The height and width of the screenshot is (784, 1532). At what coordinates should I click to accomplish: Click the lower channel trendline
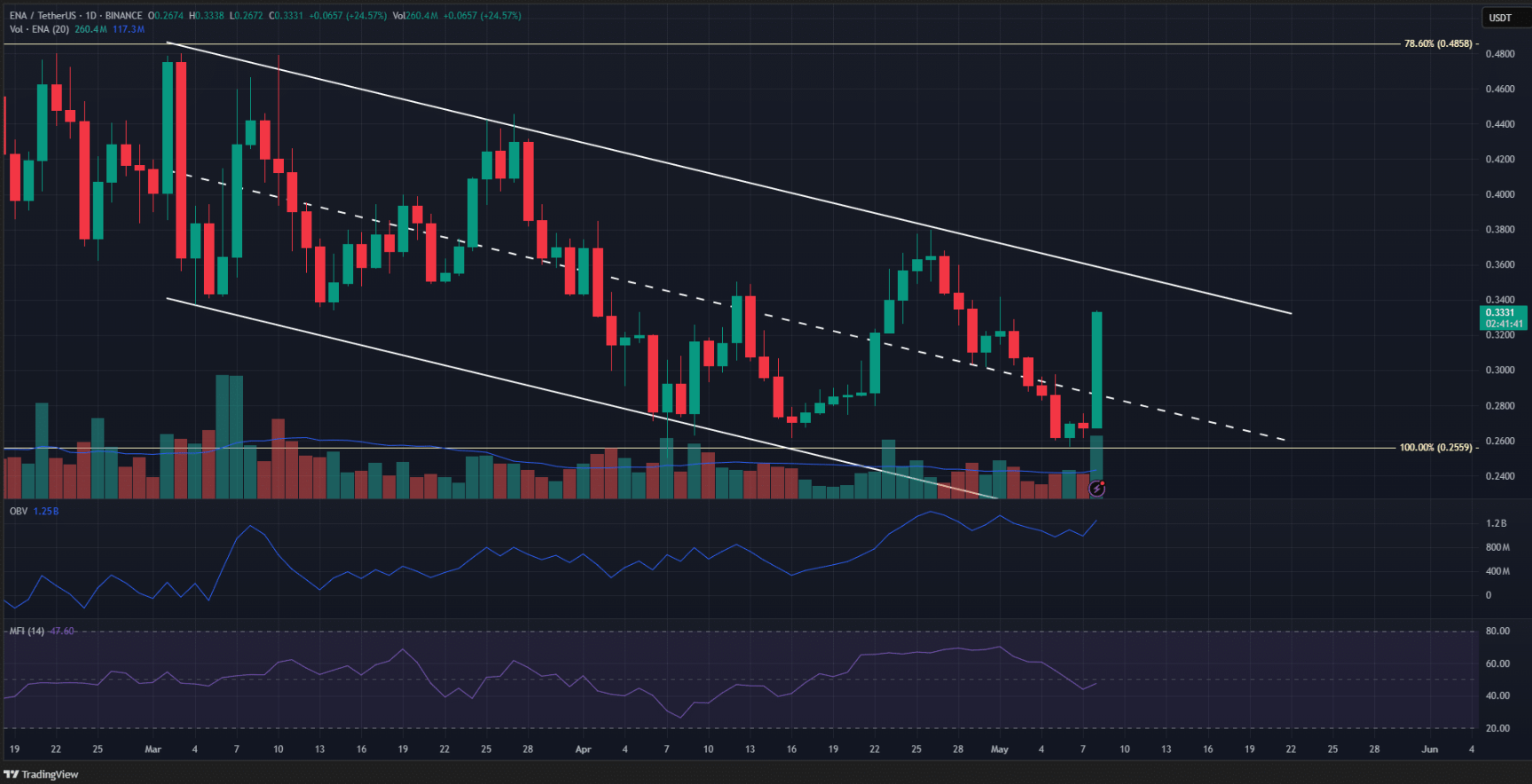pyautogui.click(x=532, y=383)
